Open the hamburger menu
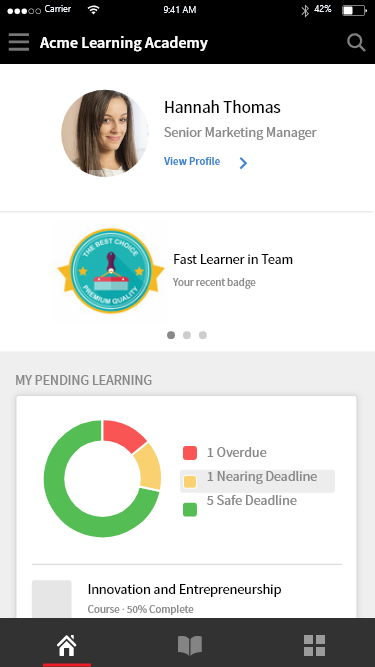The width and height of the screenshot is (375, 667). (x=19, y=43)
